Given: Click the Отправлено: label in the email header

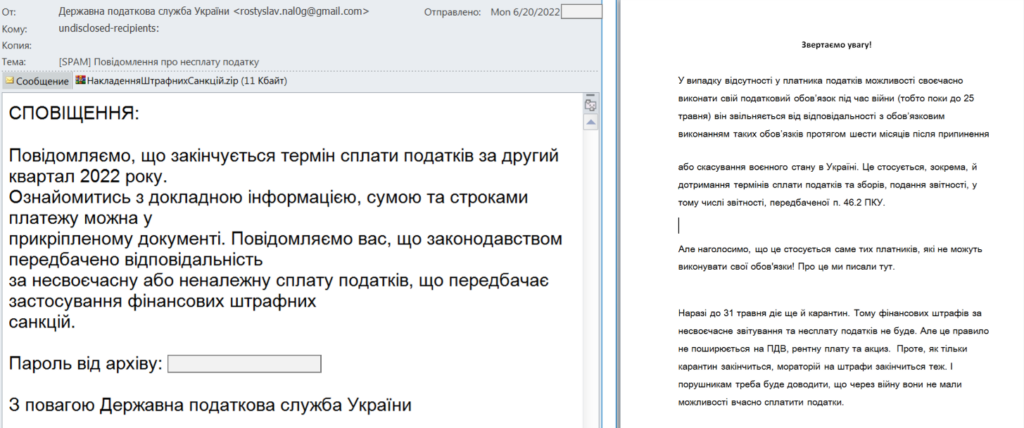Looking at the screenshot, I should tap(453, 12).
